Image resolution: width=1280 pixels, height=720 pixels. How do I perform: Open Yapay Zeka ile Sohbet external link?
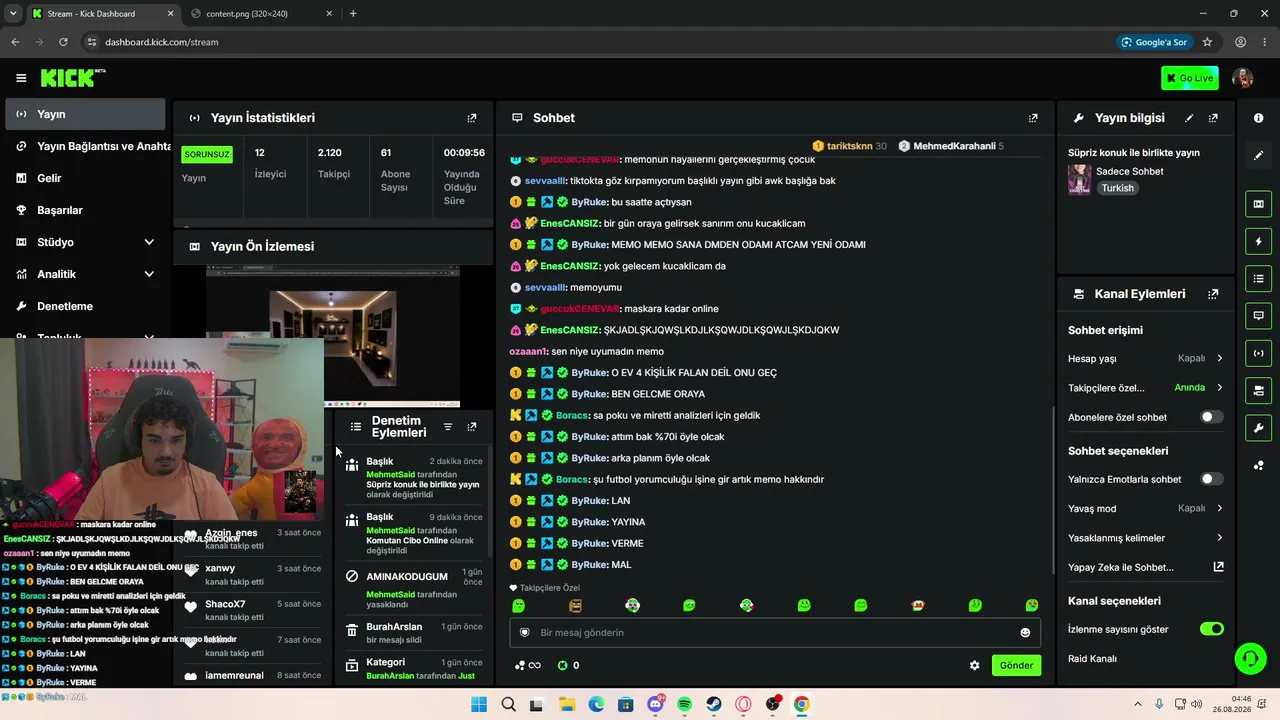(1218, 567)
